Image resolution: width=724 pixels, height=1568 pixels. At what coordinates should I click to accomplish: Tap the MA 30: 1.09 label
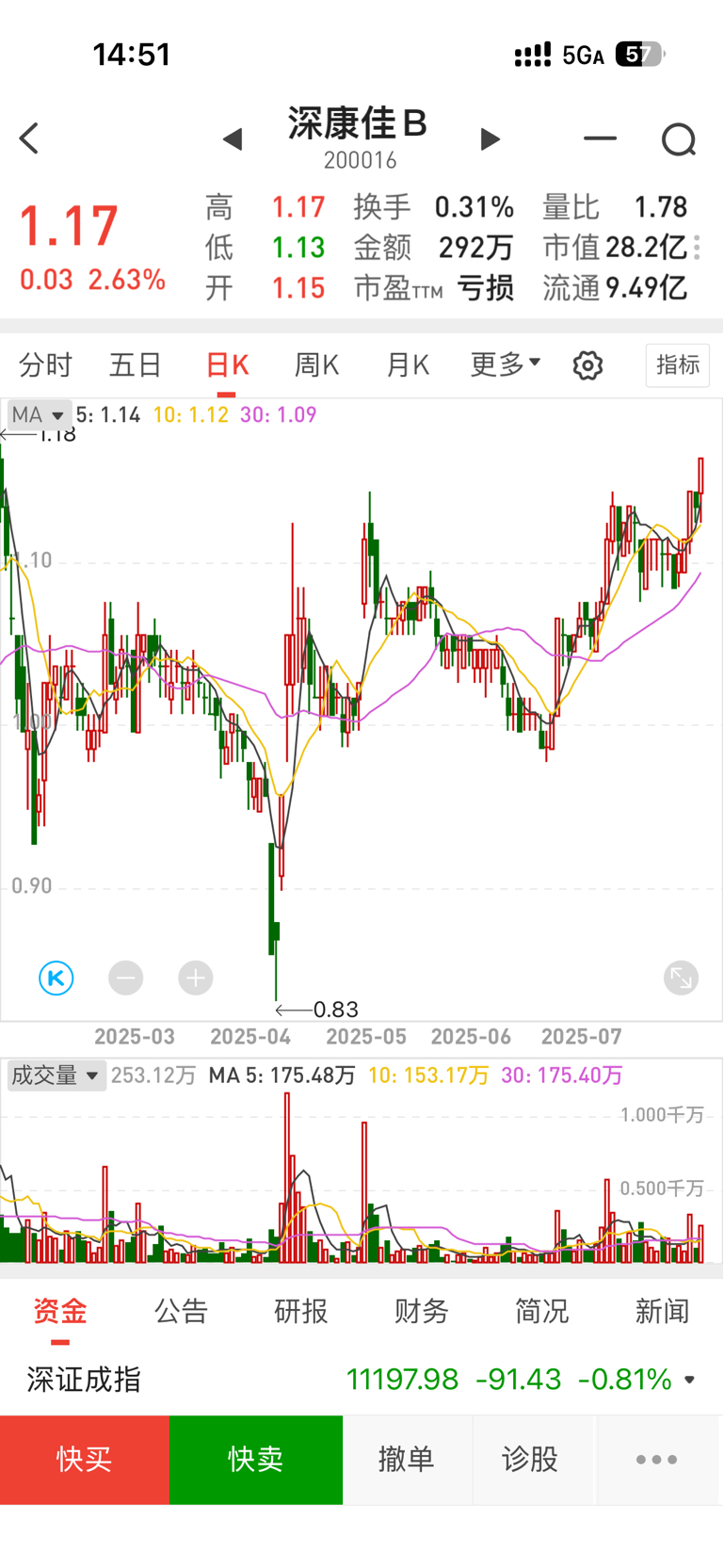point(279,414)
